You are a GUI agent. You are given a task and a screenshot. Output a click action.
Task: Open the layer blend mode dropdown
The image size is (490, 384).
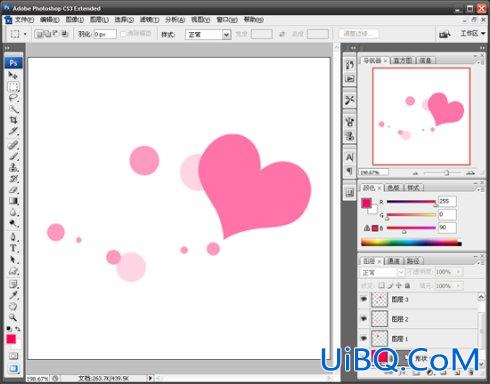click(382, 272)
